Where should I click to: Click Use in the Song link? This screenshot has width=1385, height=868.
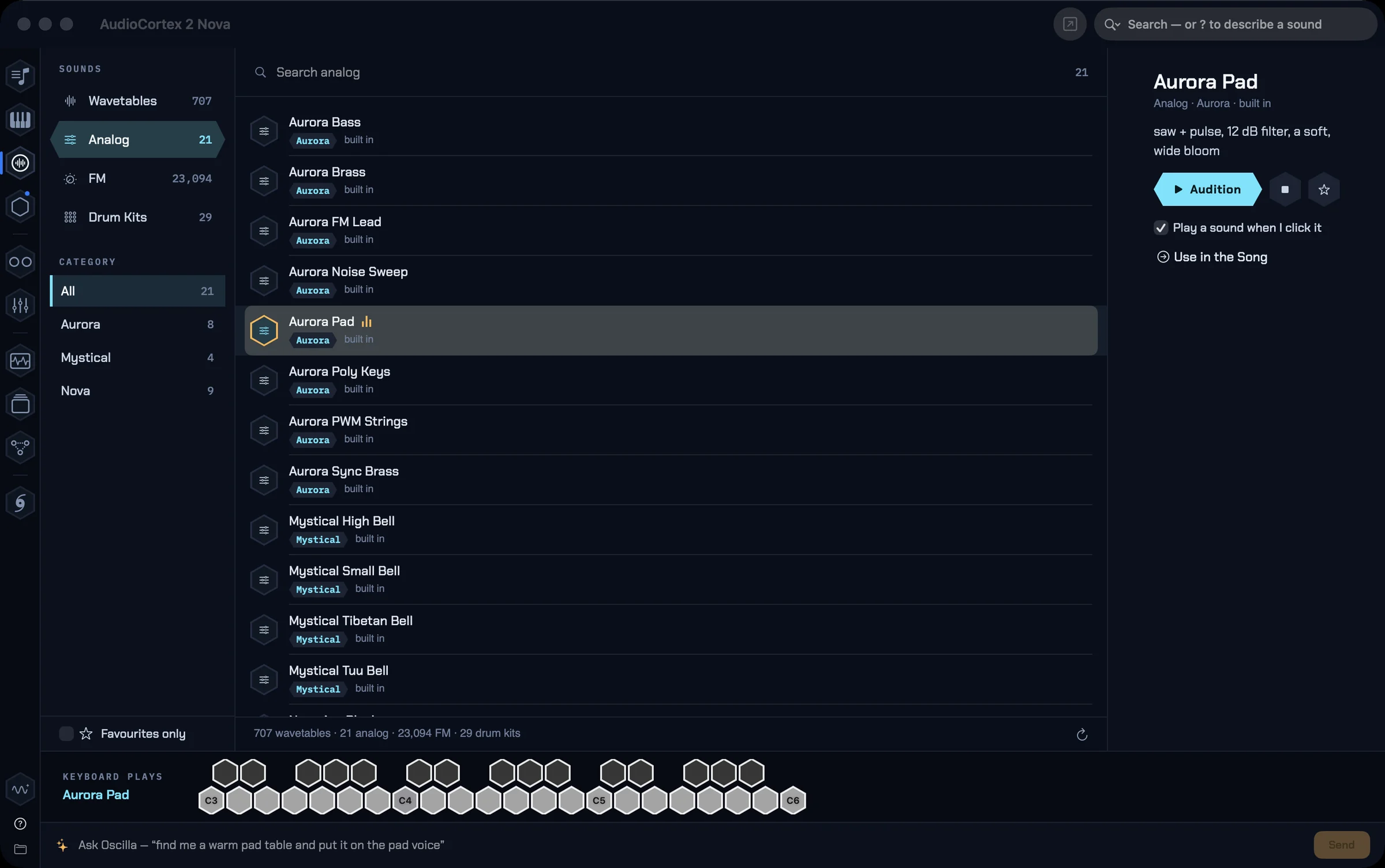tap(1212, 257)
